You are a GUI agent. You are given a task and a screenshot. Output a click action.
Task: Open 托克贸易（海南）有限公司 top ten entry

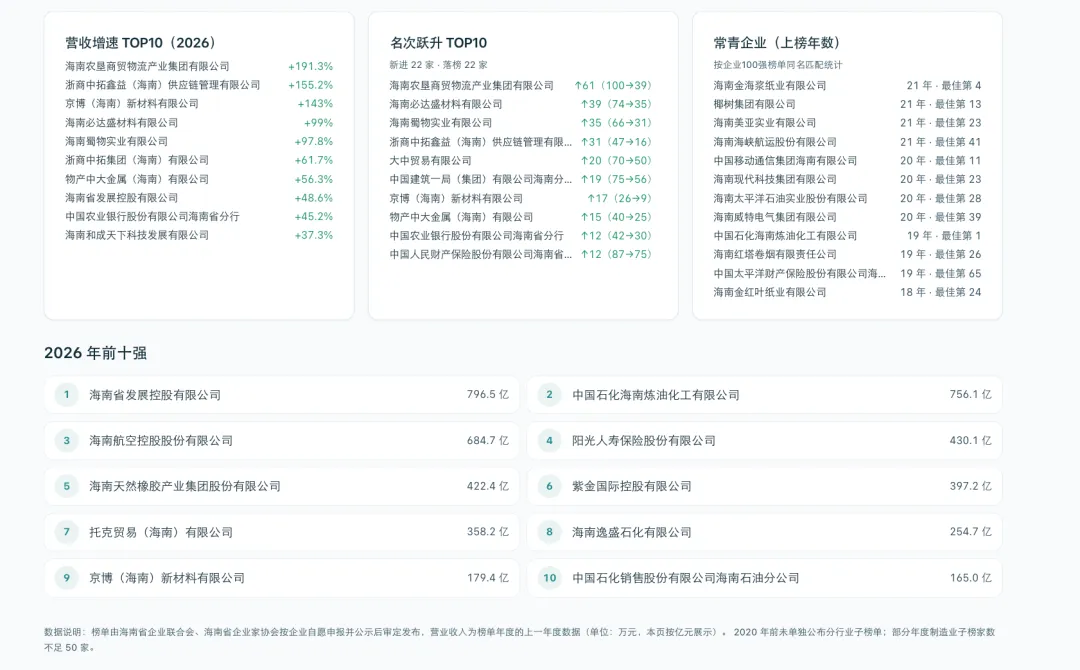[x=282, y=532]
